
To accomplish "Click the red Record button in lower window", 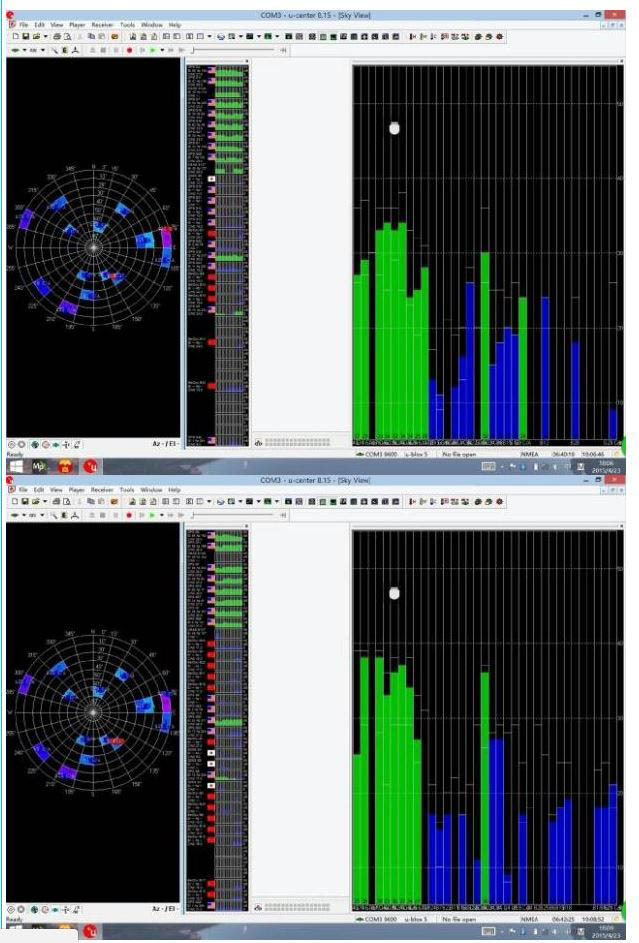I will click(x=130, y=517).
